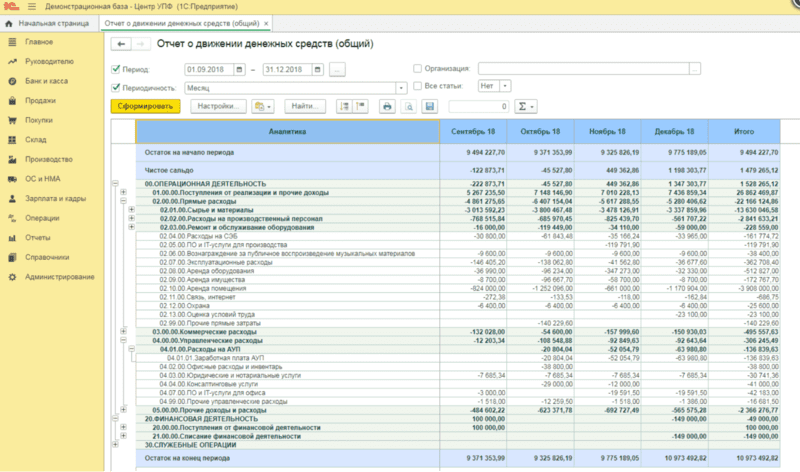Toggle the Периодичность checkbox
Viewport: 800px width, 472px height.
(x=116, y=87)
